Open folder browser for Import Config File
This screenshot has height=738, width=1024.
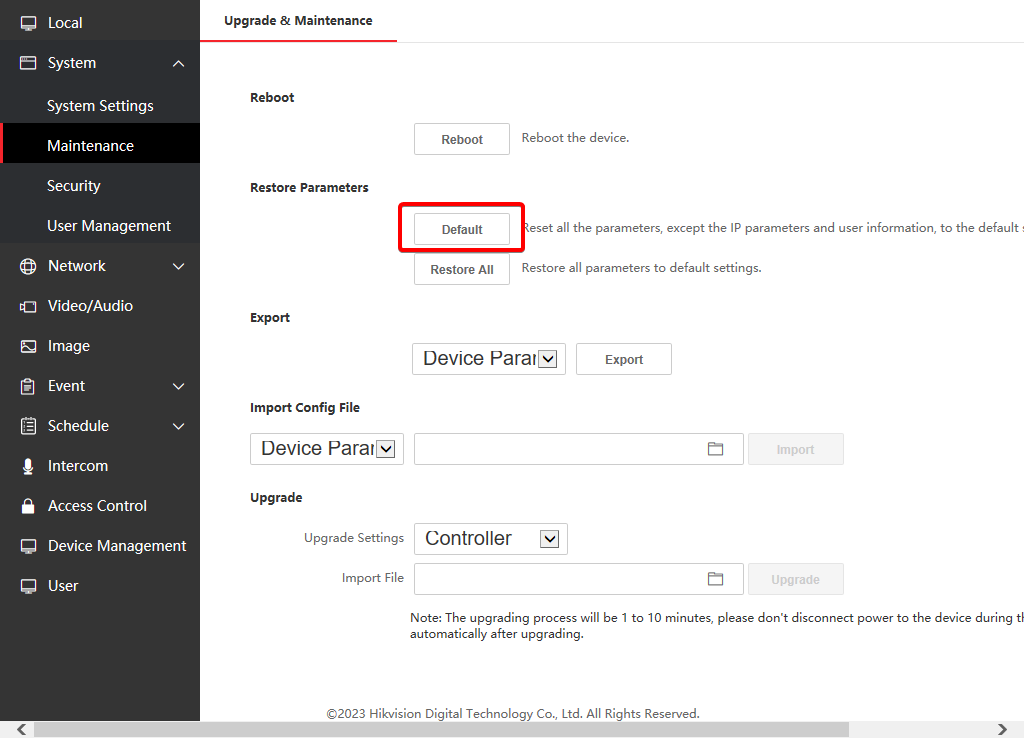tap(715, 449)
